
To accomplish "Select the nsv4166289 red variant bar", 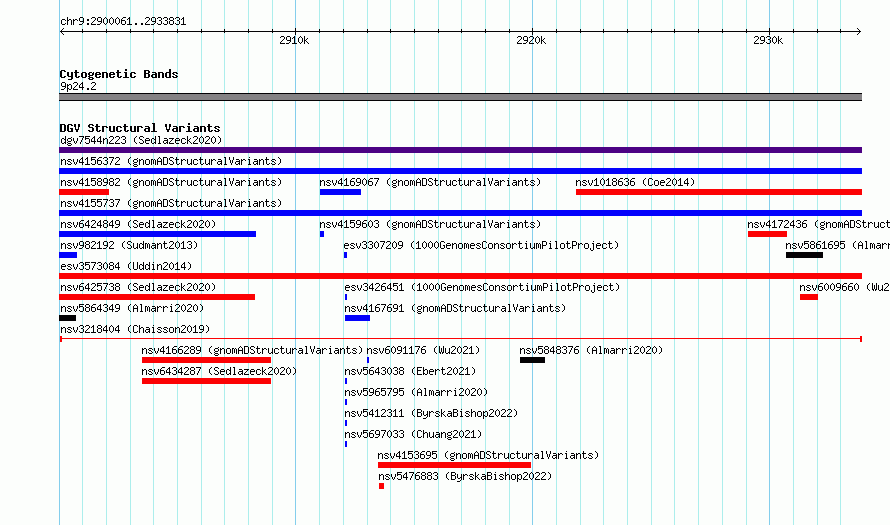I will point(207,360).
